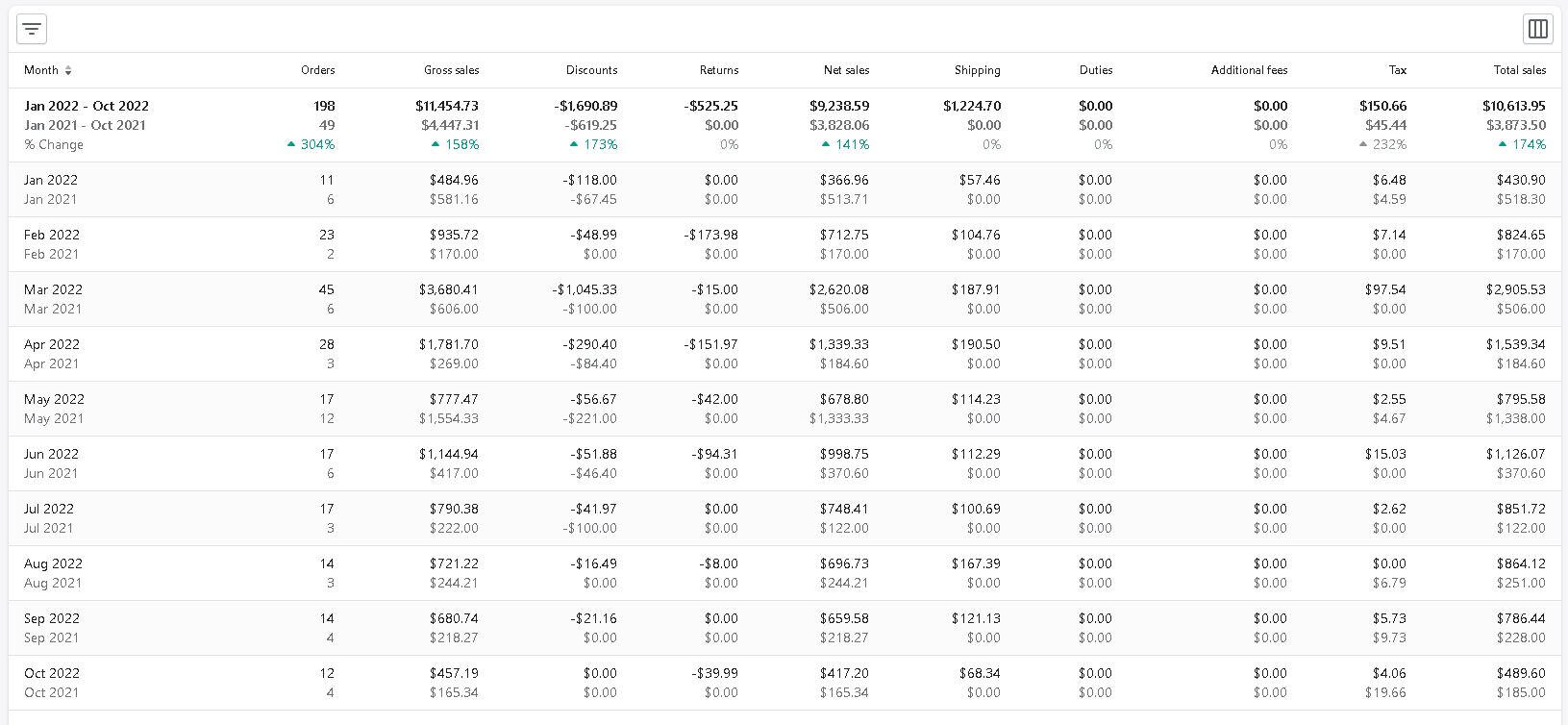This screenshot has height=725, width=1568.
Task: Click the 174% total sales change
Action: pyautogui.click(x=1524, y=144)
